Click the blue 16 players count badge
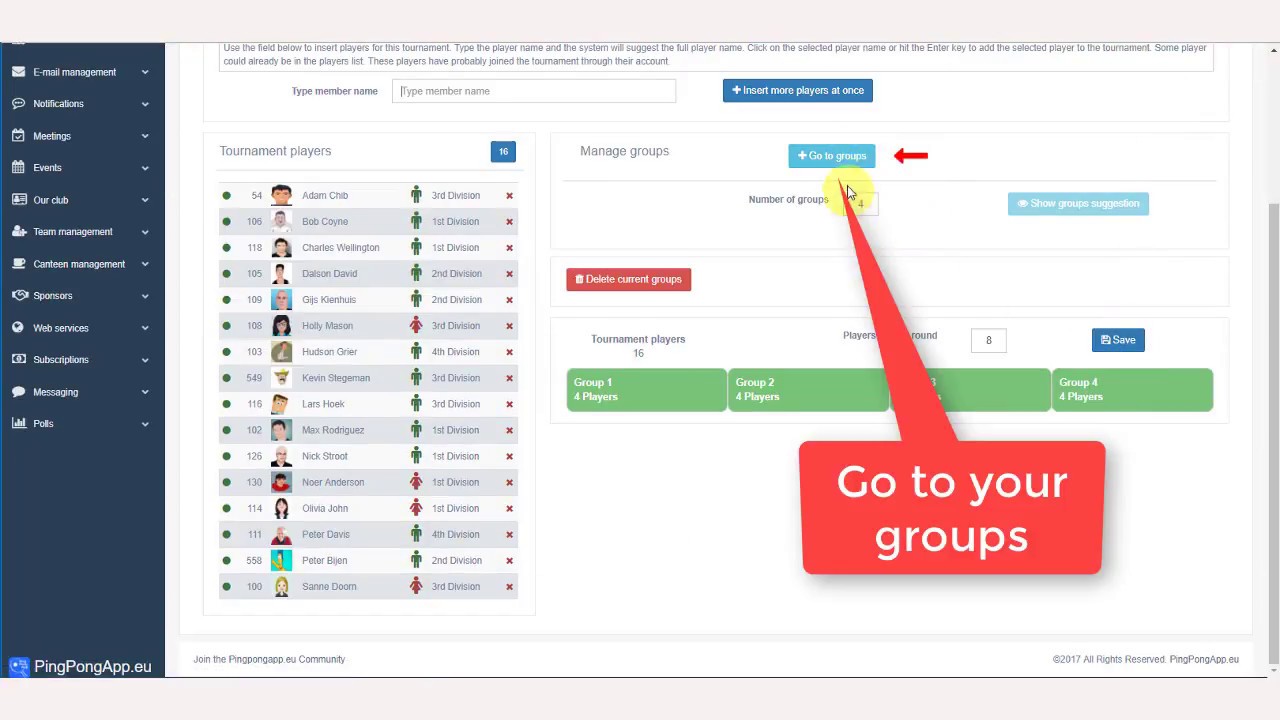 coord(503,152)
